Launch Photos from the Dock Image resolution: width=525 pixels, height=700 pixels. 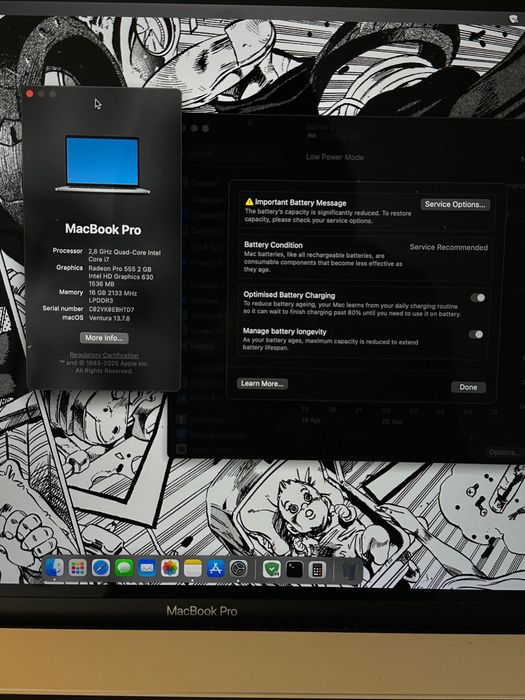(170, 568)
